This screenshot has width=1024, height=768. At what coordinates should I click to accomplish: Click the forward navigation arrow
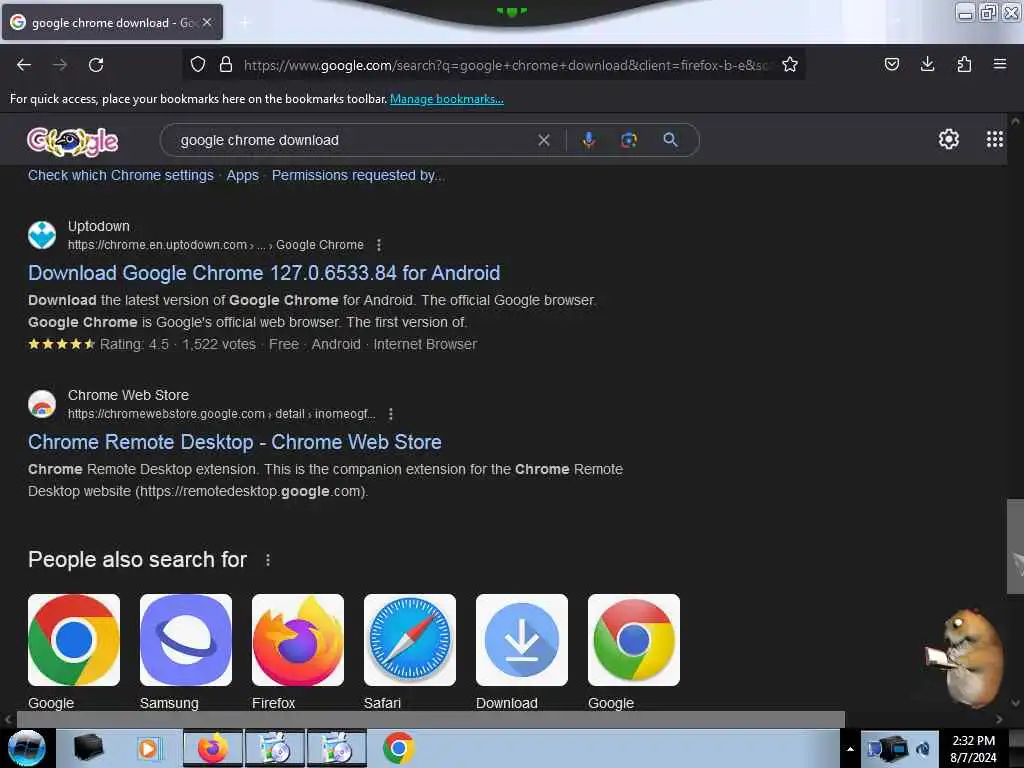pos(60,65)
